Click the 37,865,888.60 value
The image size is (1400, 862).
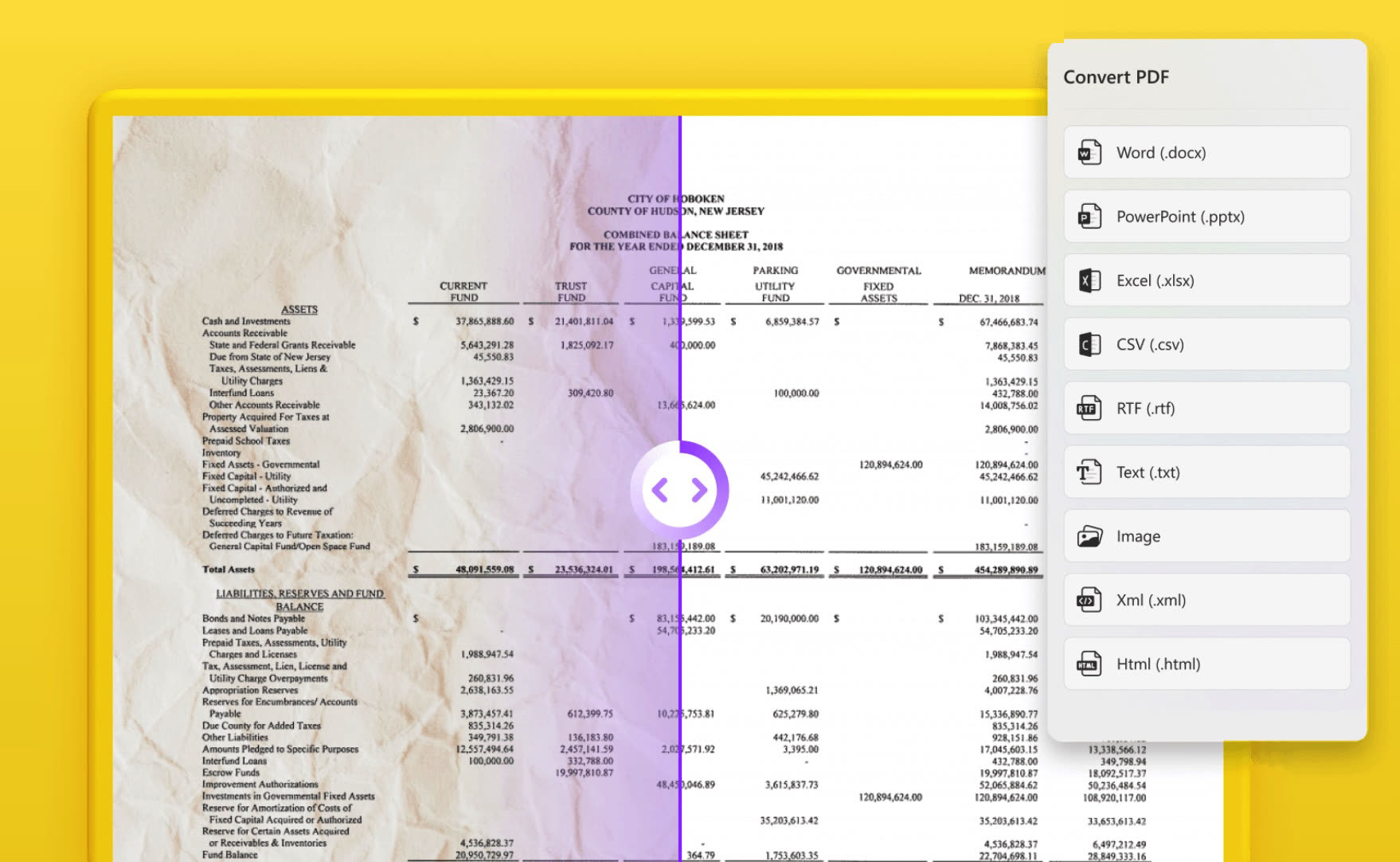coord(484,321)
